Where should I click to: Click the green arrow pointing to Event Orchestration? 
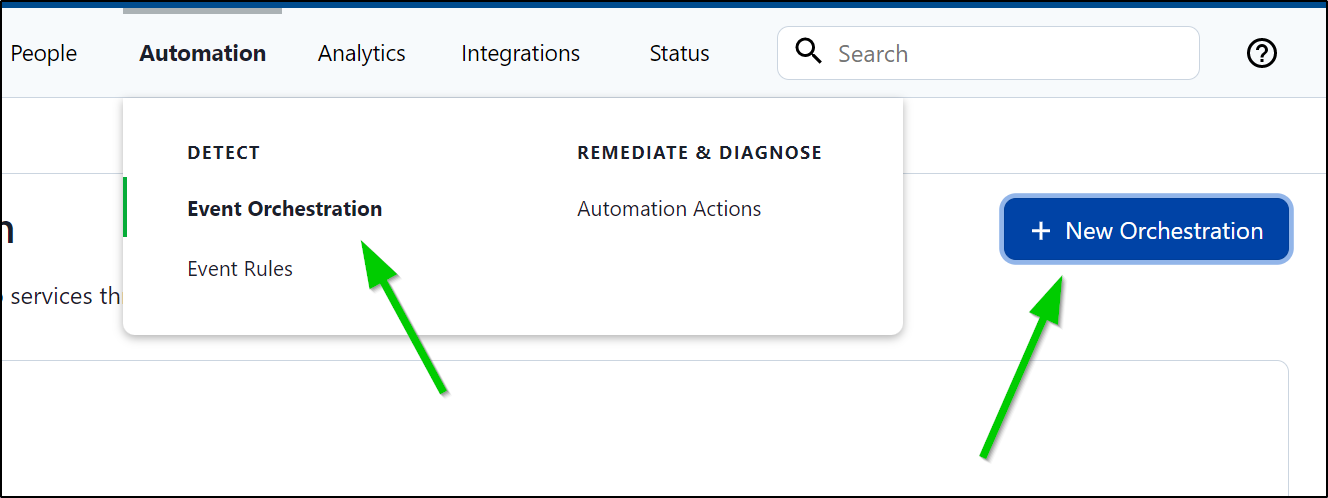click(x=402, y=314)
